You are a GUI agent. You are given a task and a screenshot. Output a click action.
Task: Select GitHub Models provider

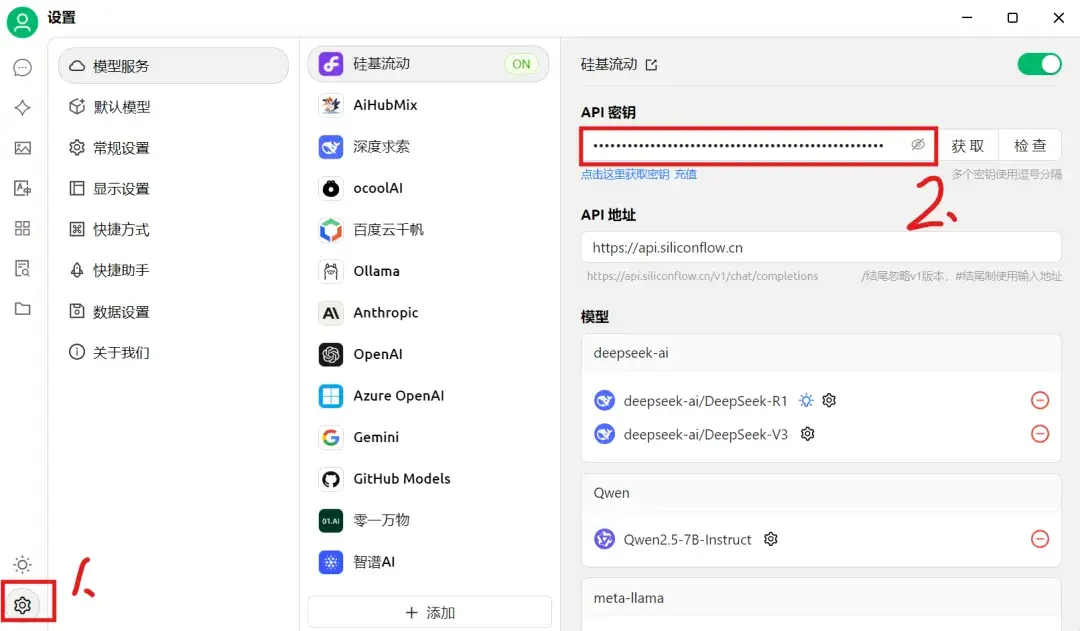coord(428,479)
